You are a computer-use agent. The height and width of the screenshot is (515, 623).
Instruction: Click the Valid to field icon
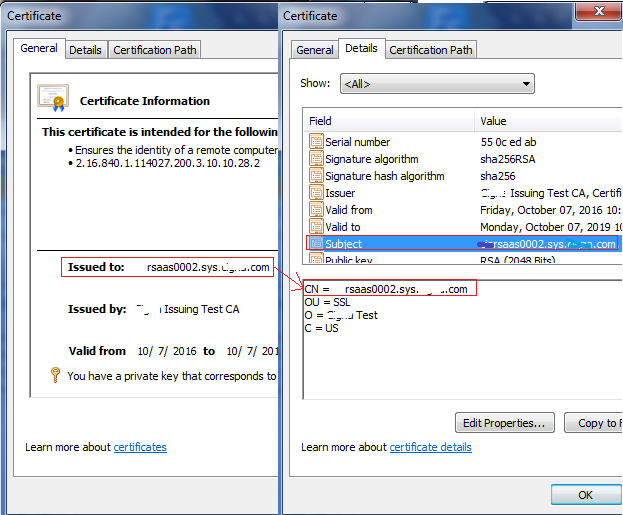(x=316, y=227)
